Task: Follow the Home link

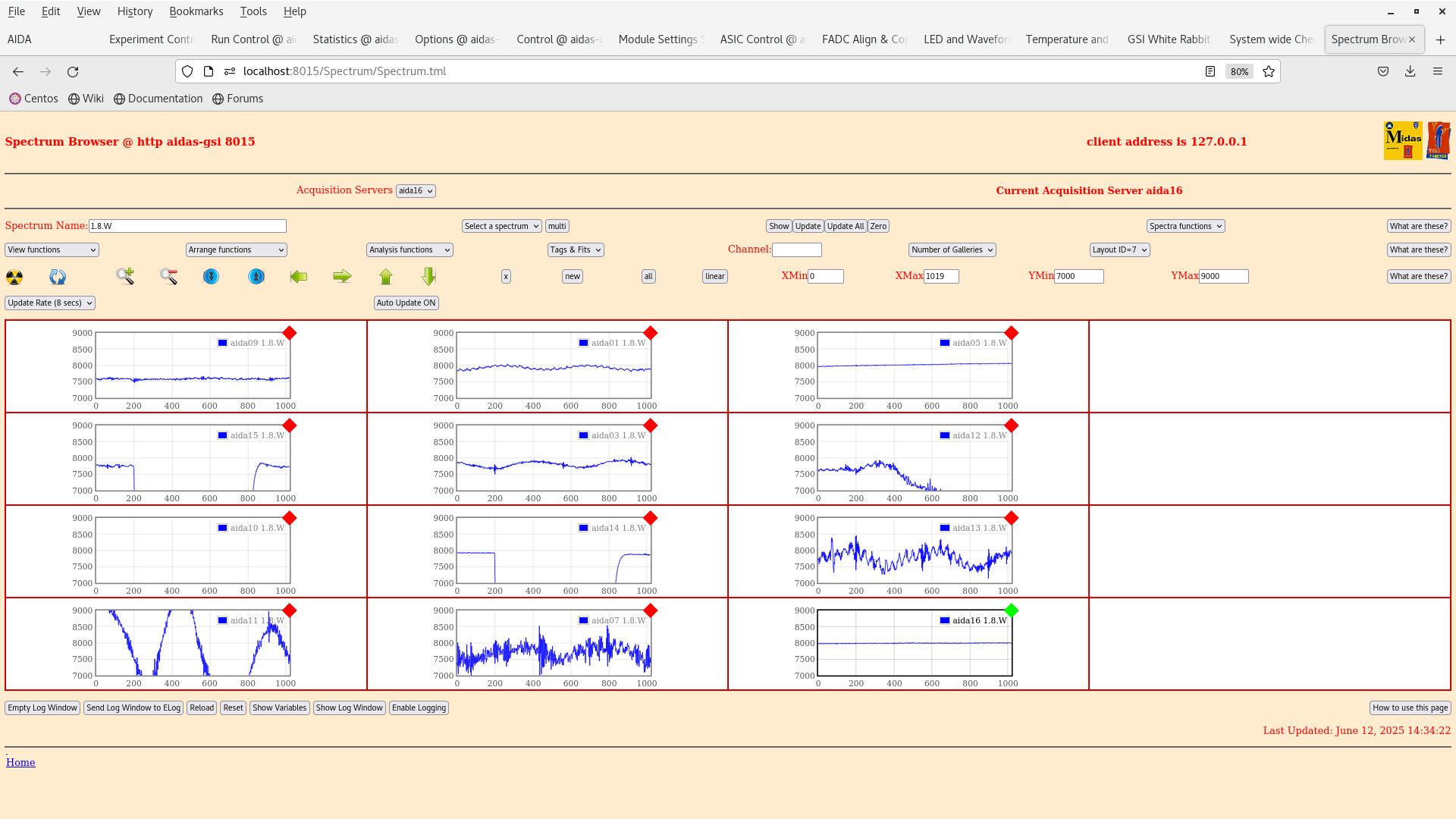Action: 20,762
